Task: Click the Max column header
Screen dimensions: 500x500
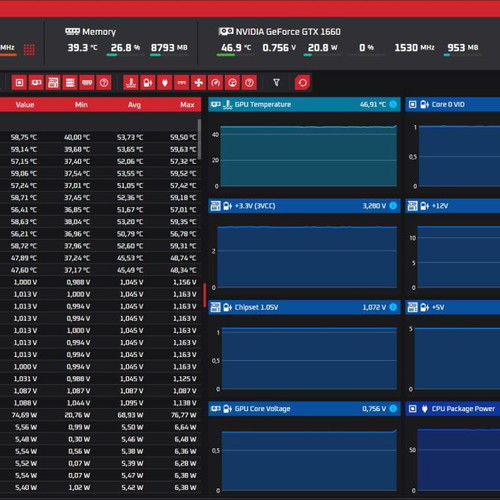Action: 187,105
